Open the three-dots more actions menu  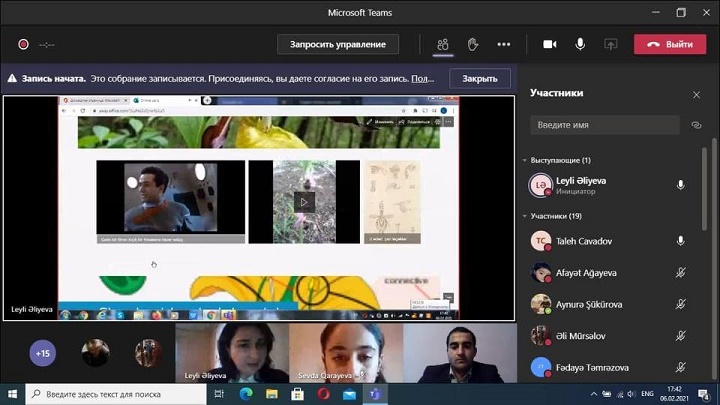pyautogui.click(x=504, y=44)
